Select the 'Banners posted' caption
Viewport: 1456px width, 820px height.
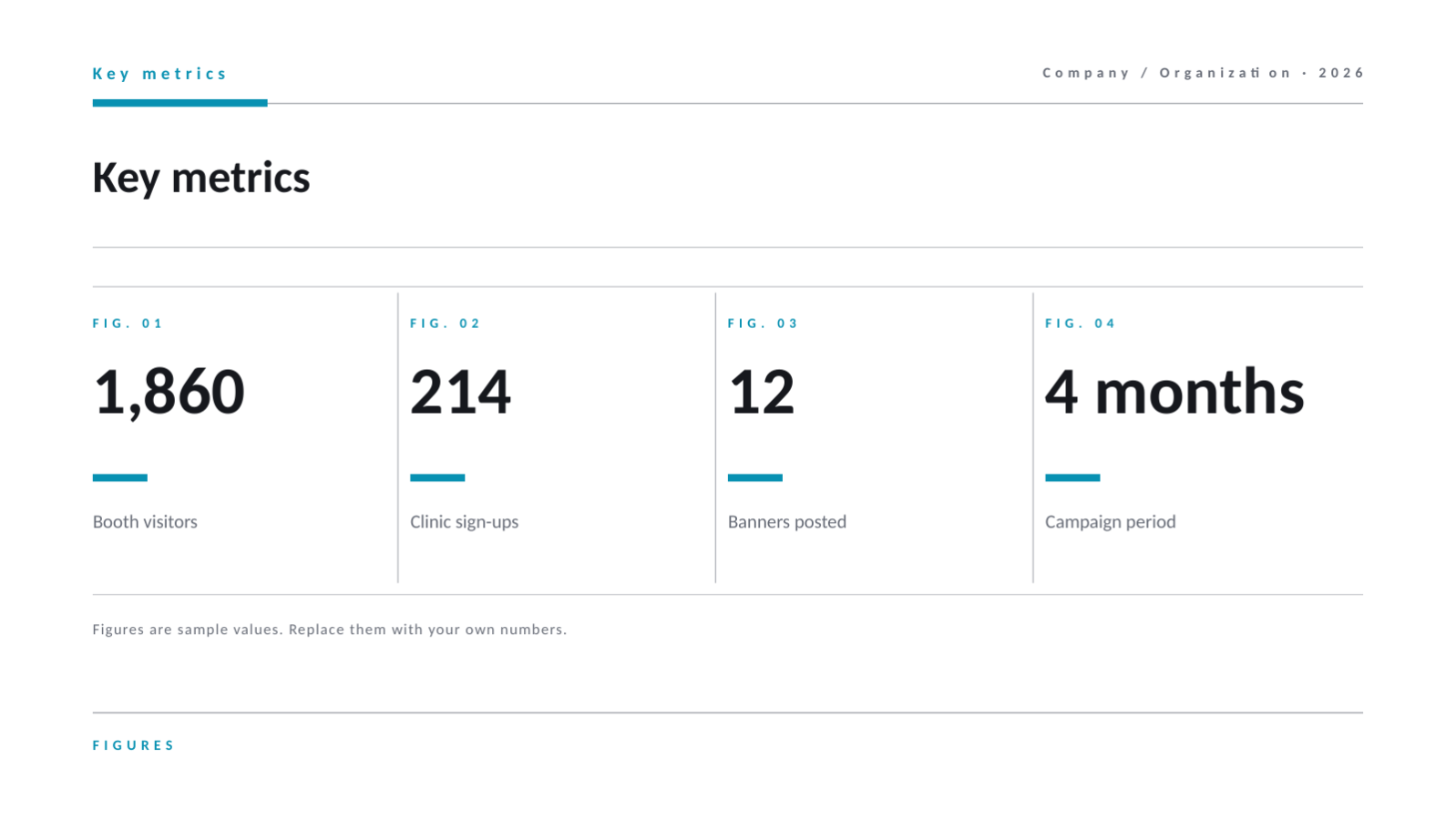tap(787, 522)
